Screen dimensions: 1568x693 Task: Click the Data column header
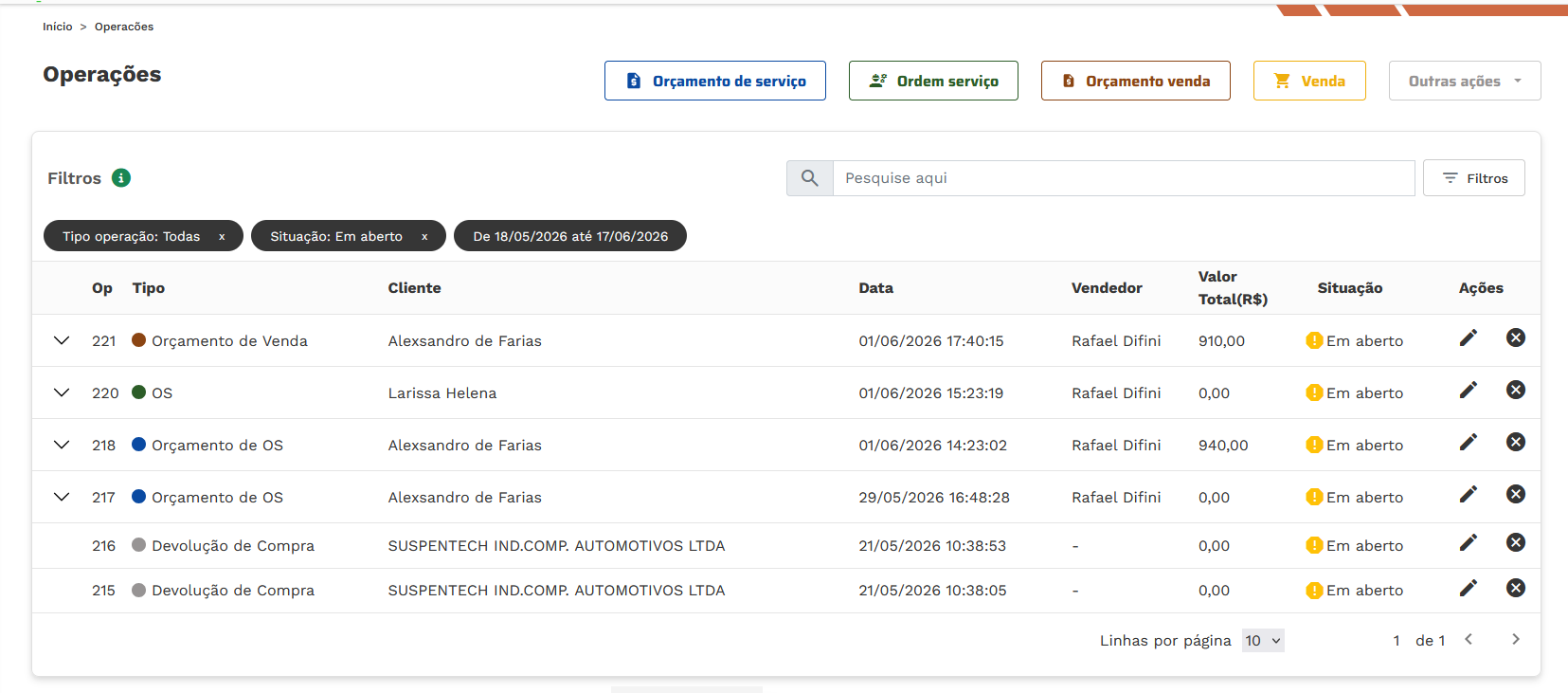point(876,288)
